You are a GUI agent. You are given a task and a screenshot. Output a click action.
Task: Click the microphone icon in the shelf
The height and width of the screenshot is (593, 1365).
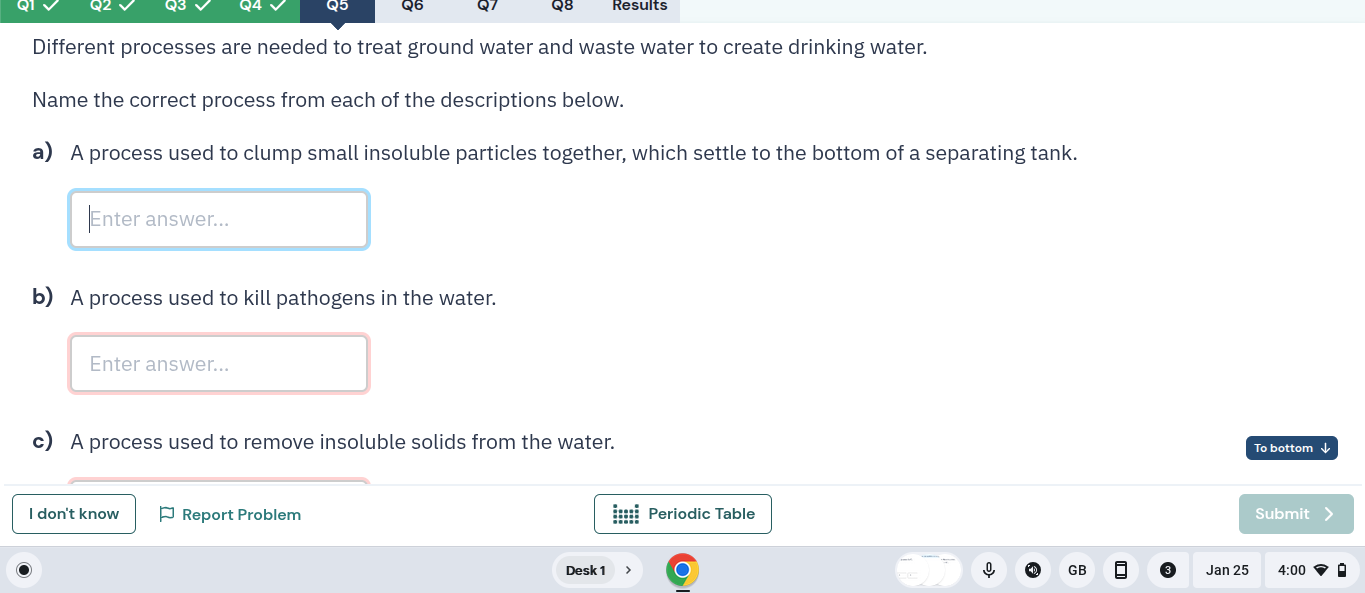[988, 570]
